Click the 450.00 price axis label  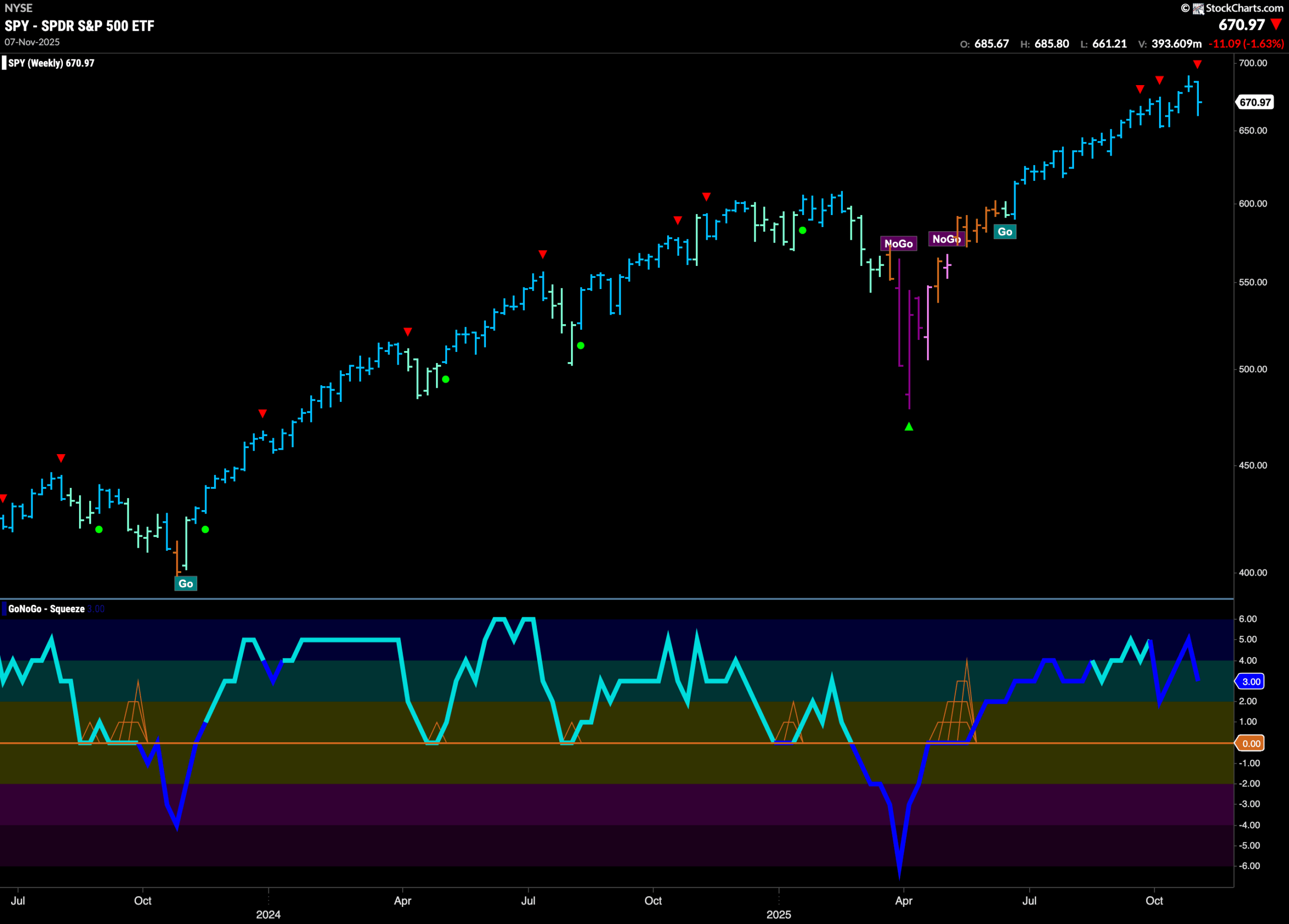(1253, 465)
